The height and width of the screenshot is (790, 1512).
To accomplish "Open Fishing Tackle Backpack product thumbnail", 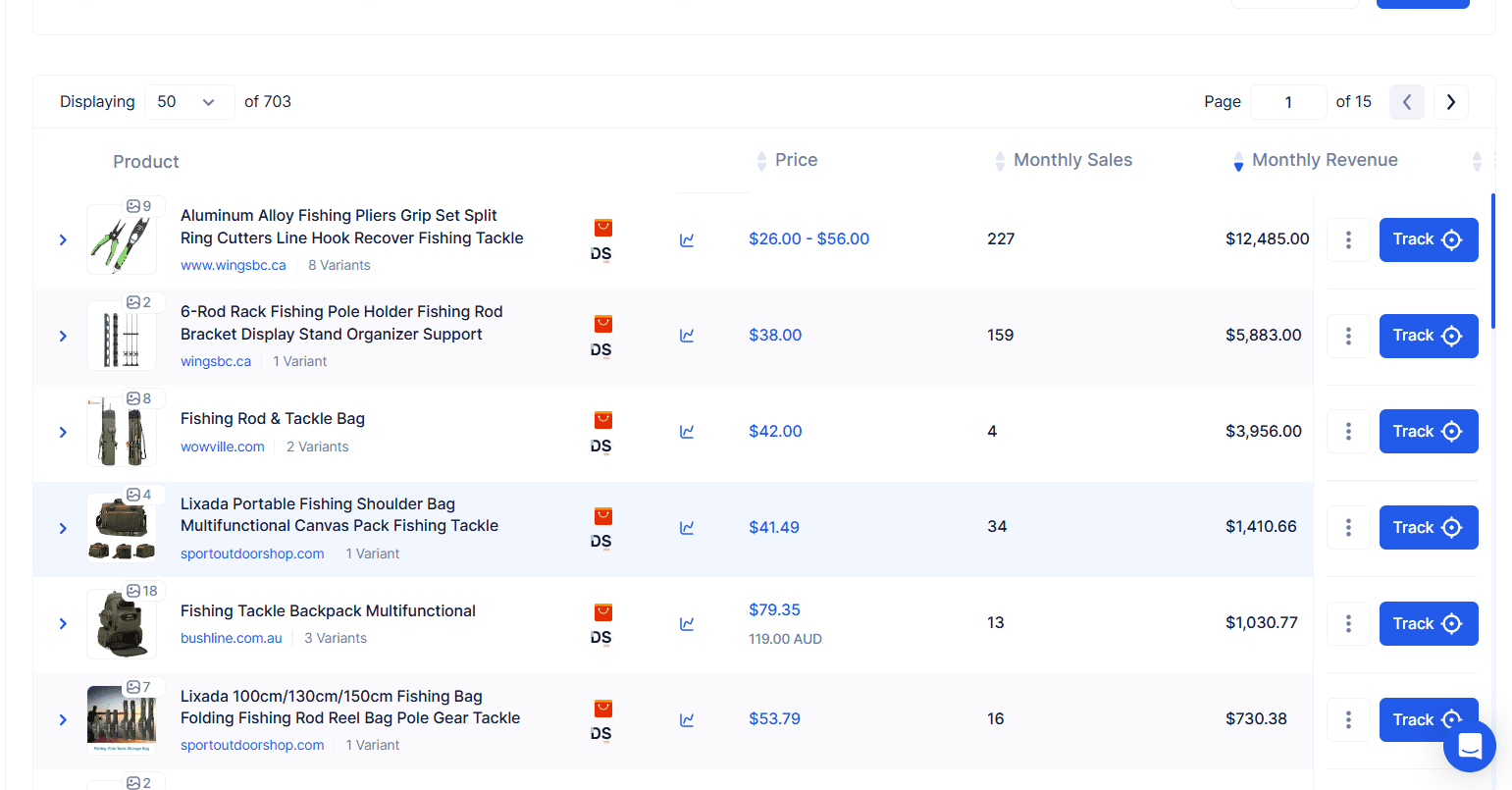I will (x=122, y=624).
